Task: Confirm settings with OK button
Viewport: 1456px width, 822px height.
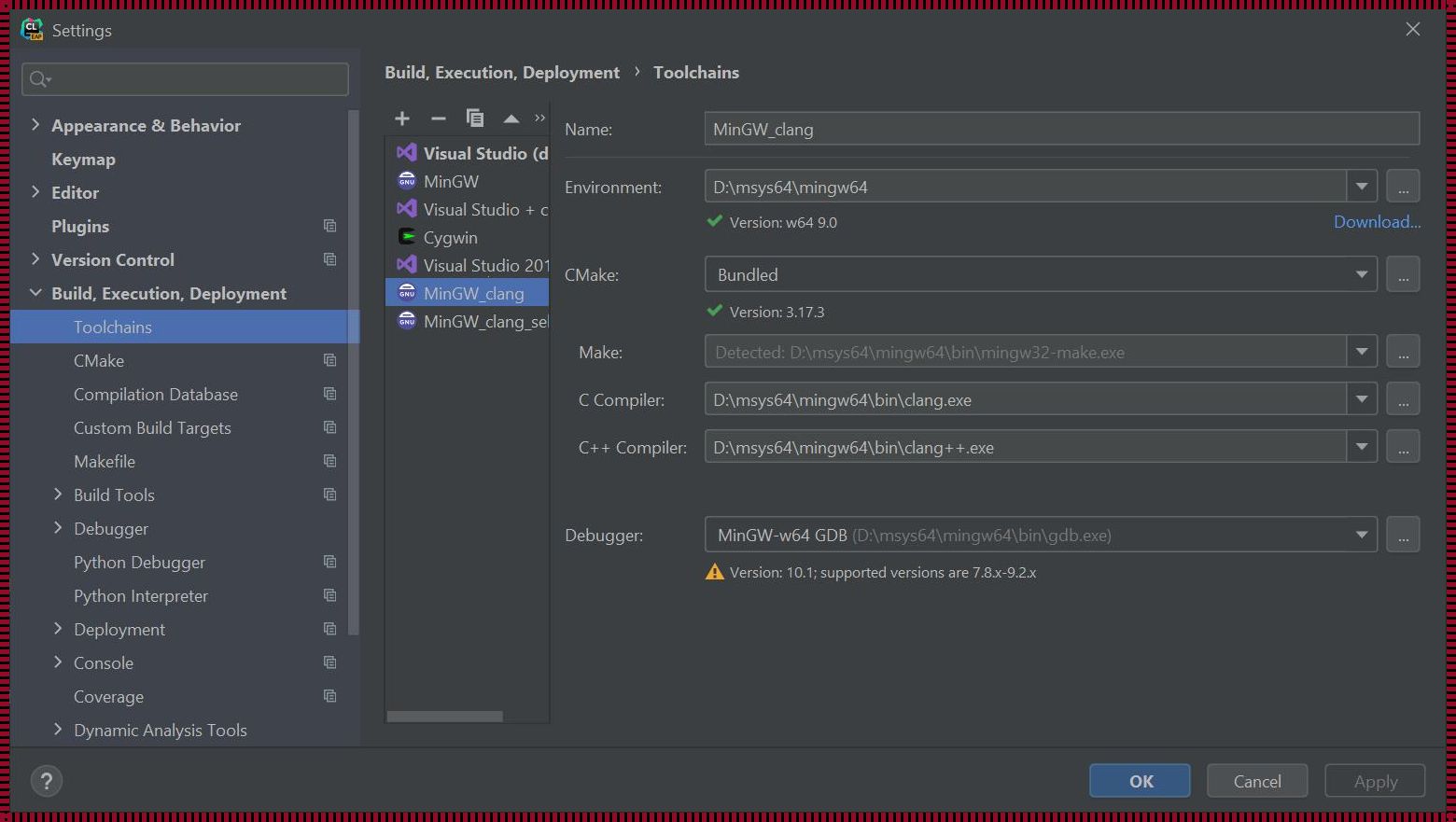Action: [1140, 781]
